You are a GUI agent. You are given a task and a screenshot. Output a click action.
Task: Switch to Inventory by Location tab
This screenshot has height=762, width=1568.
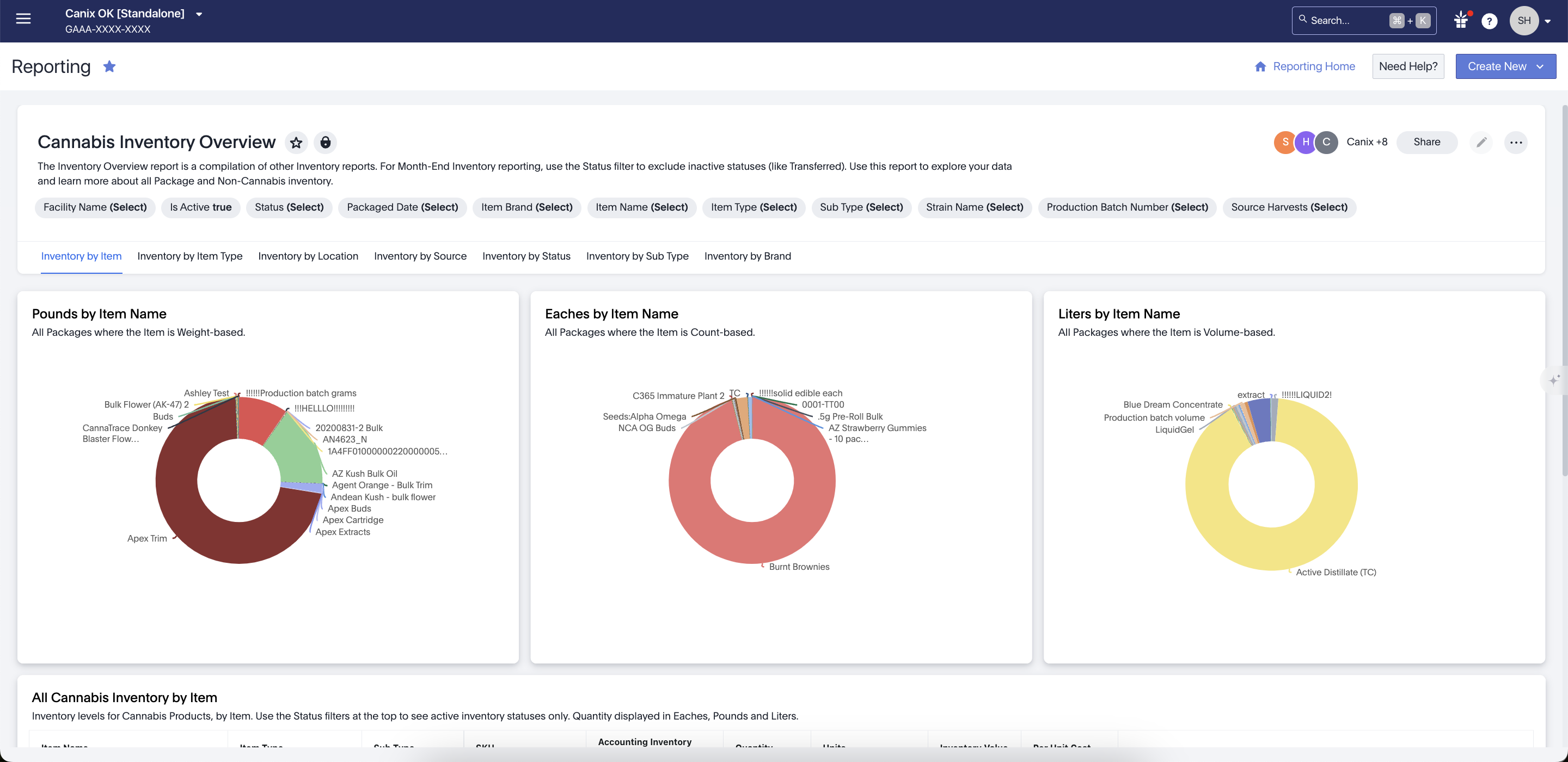308,256
